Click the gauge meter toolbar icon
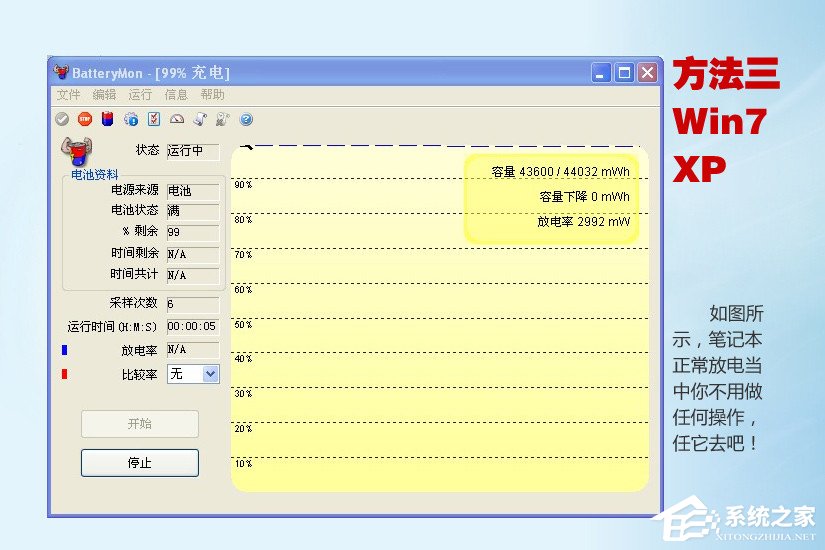The height and width of the screenshot is (550, 825). coord(177,119)
